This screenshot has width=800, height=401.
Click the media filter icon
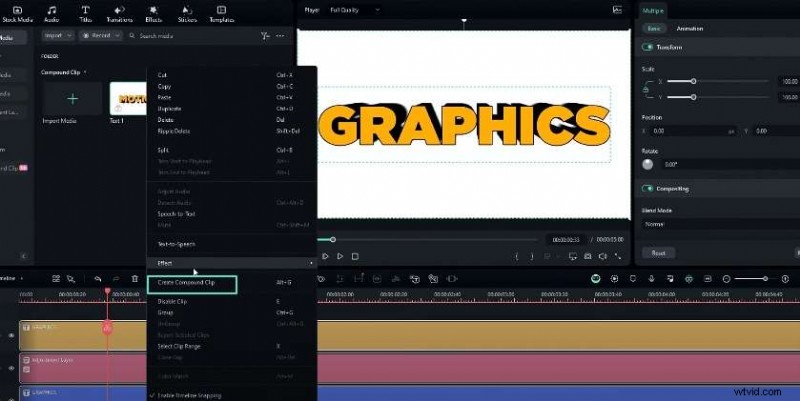pyautogui.click(x=265, y=36)
